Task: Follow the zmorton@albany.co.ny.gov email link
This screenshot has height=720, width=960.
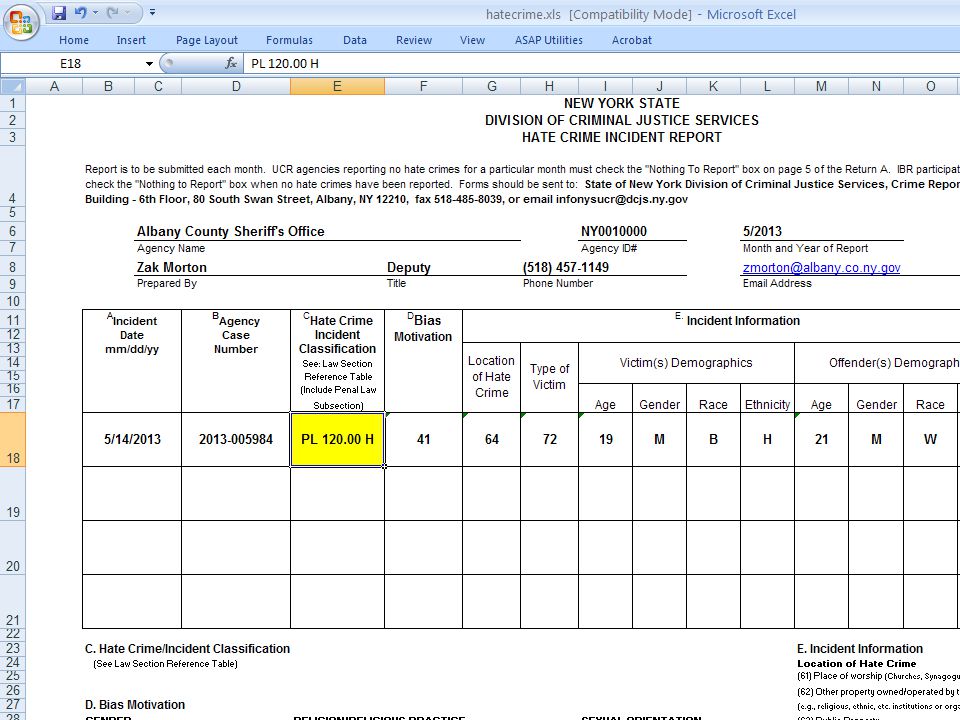Action: click(x=821, y=268)
